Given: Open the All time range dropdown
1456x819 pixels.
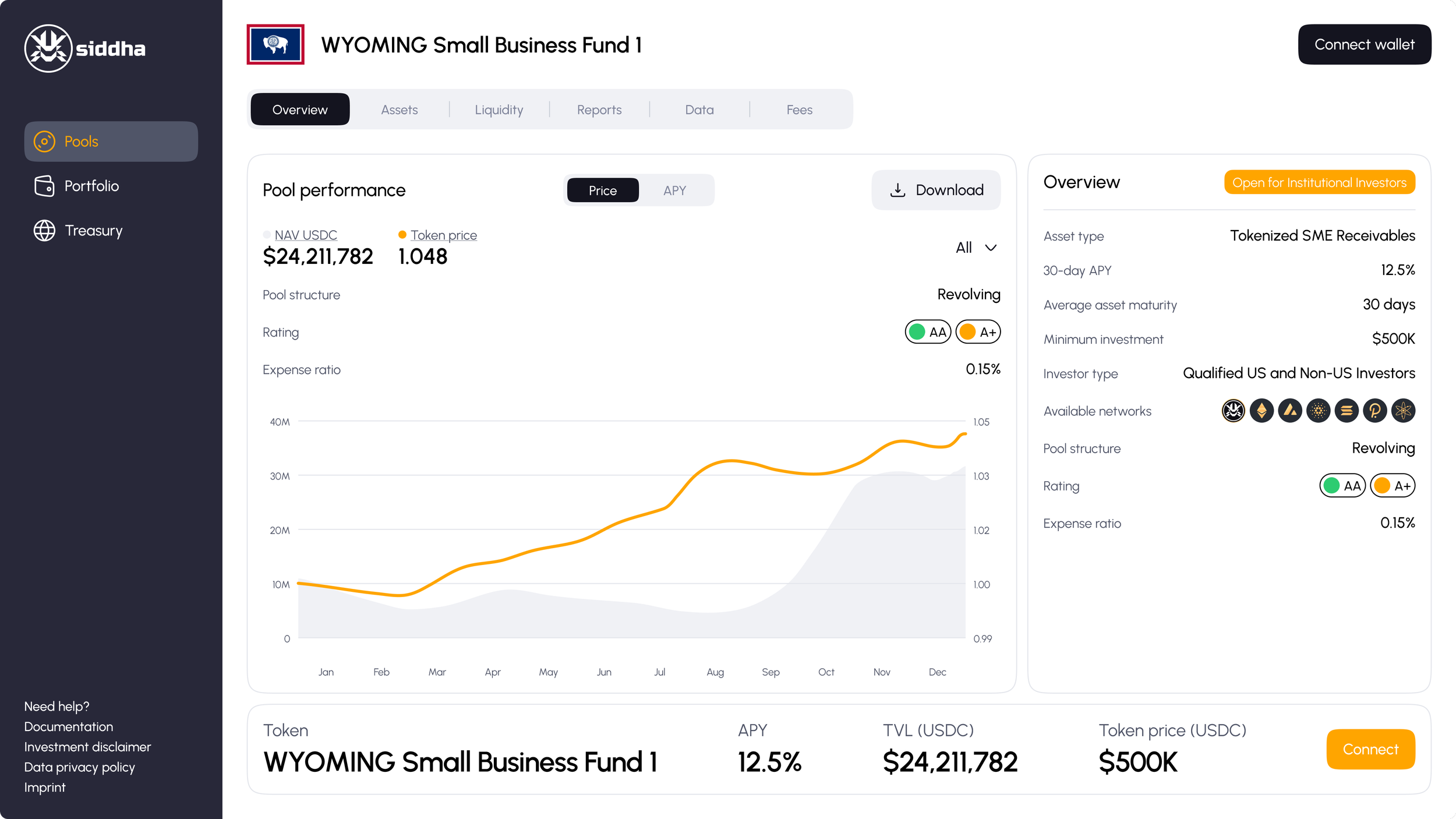Looking at the screenshot, I should pos(976,248).
